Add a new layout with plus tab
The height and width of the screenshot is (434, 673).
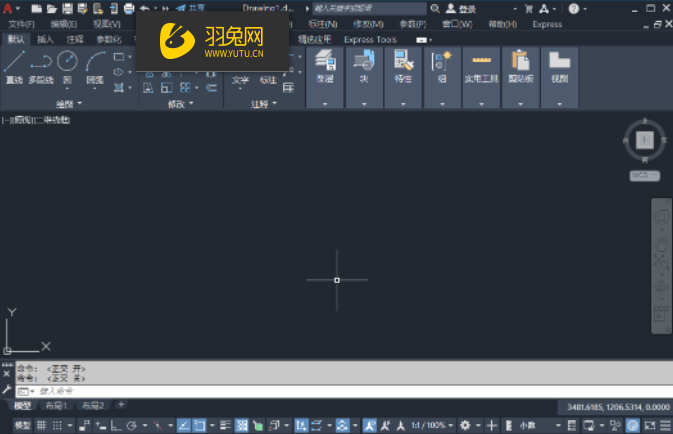(x=121, y=405)
